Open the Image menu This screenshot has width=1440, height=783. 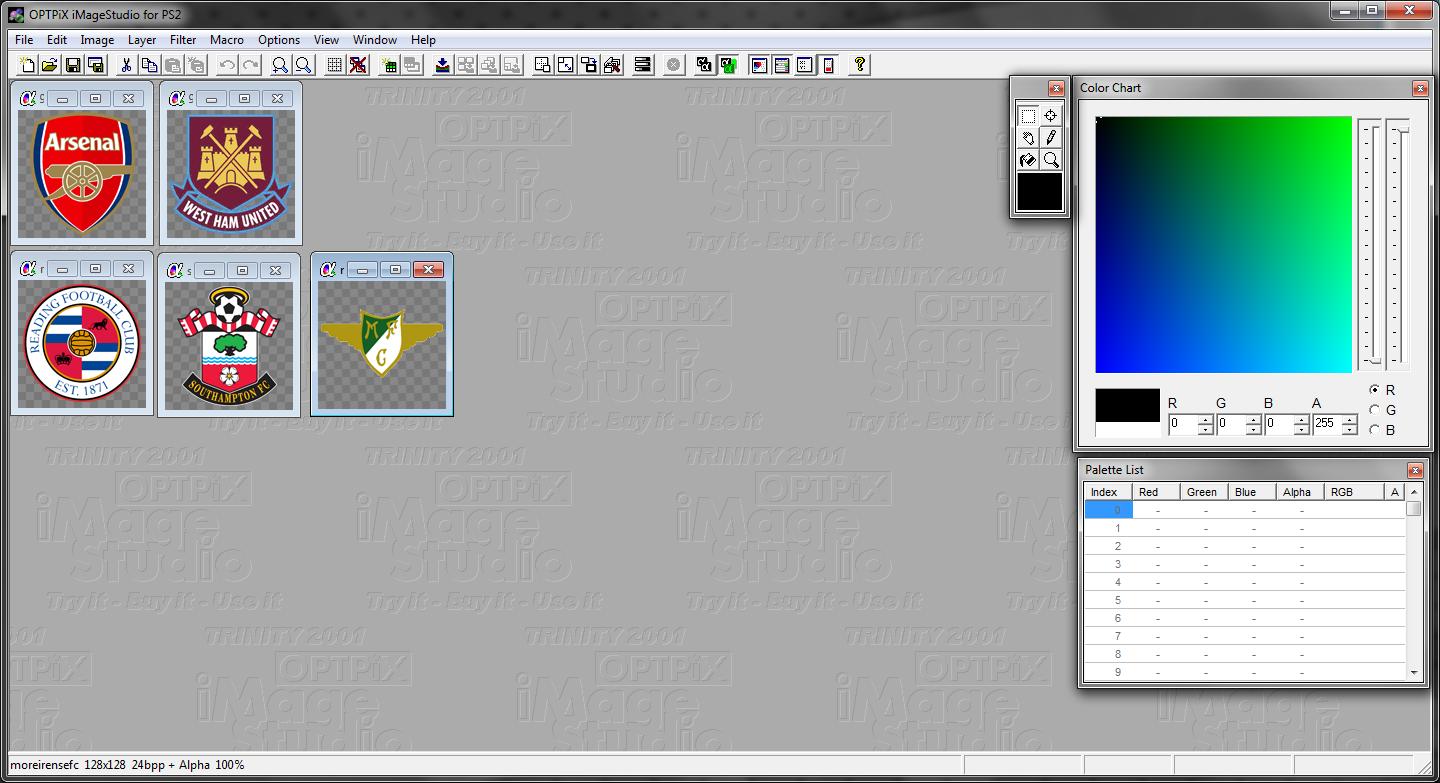tap(97, 40)
